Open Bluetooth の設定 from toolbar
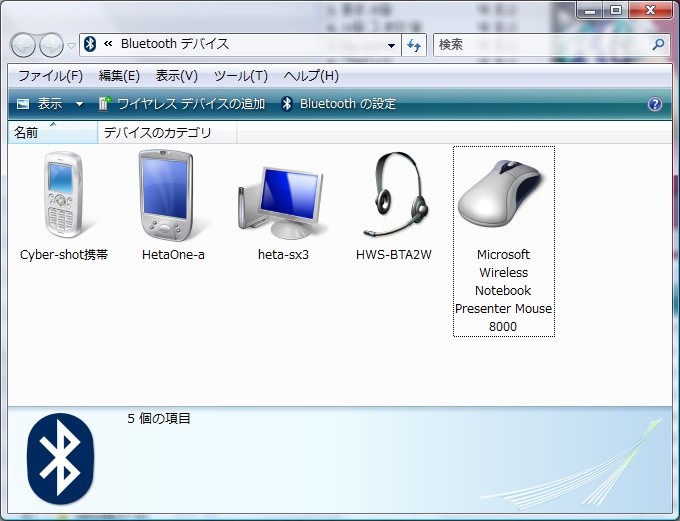 tap(339, 104)
